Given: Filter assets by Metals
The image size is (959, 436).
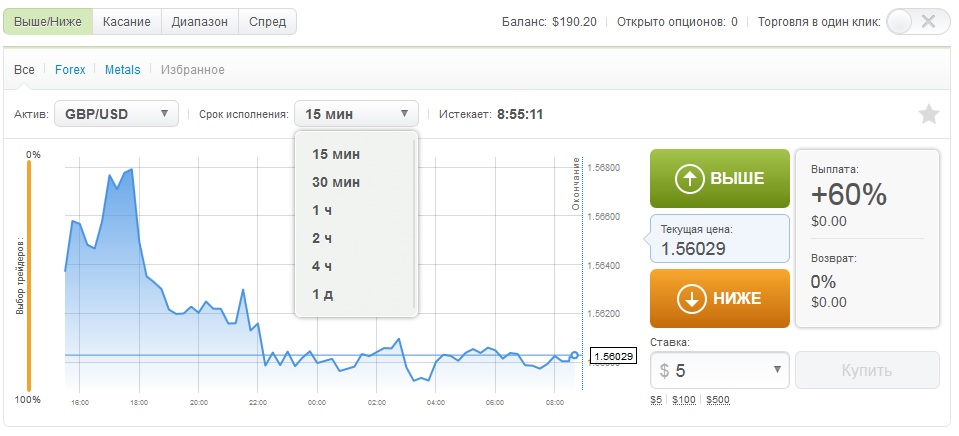Looking at the screenshot, I should point(122,70).
